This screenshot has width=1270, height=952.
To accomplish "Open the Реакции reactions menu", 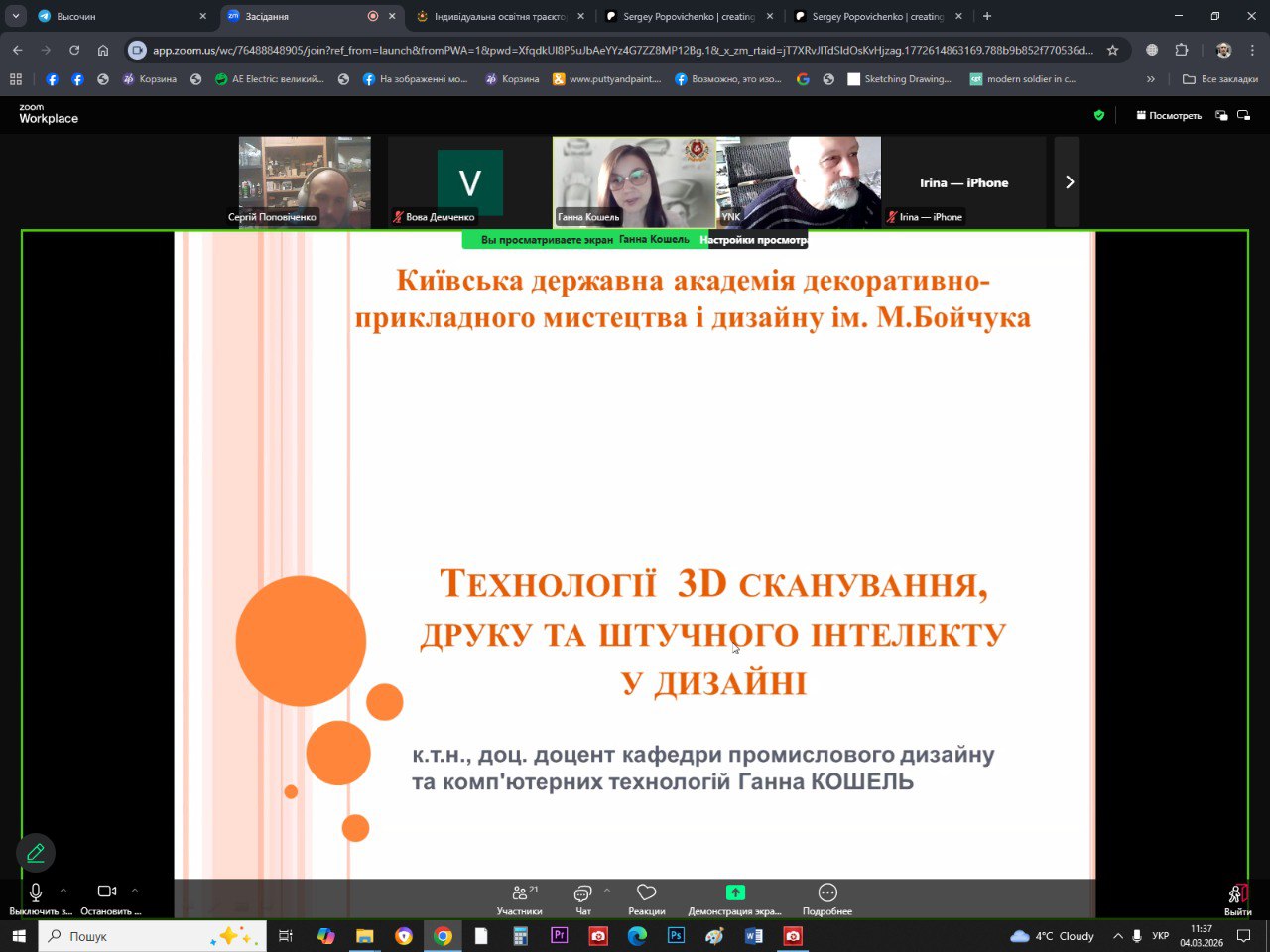I will pyautogui.click(x=646, y=898).
